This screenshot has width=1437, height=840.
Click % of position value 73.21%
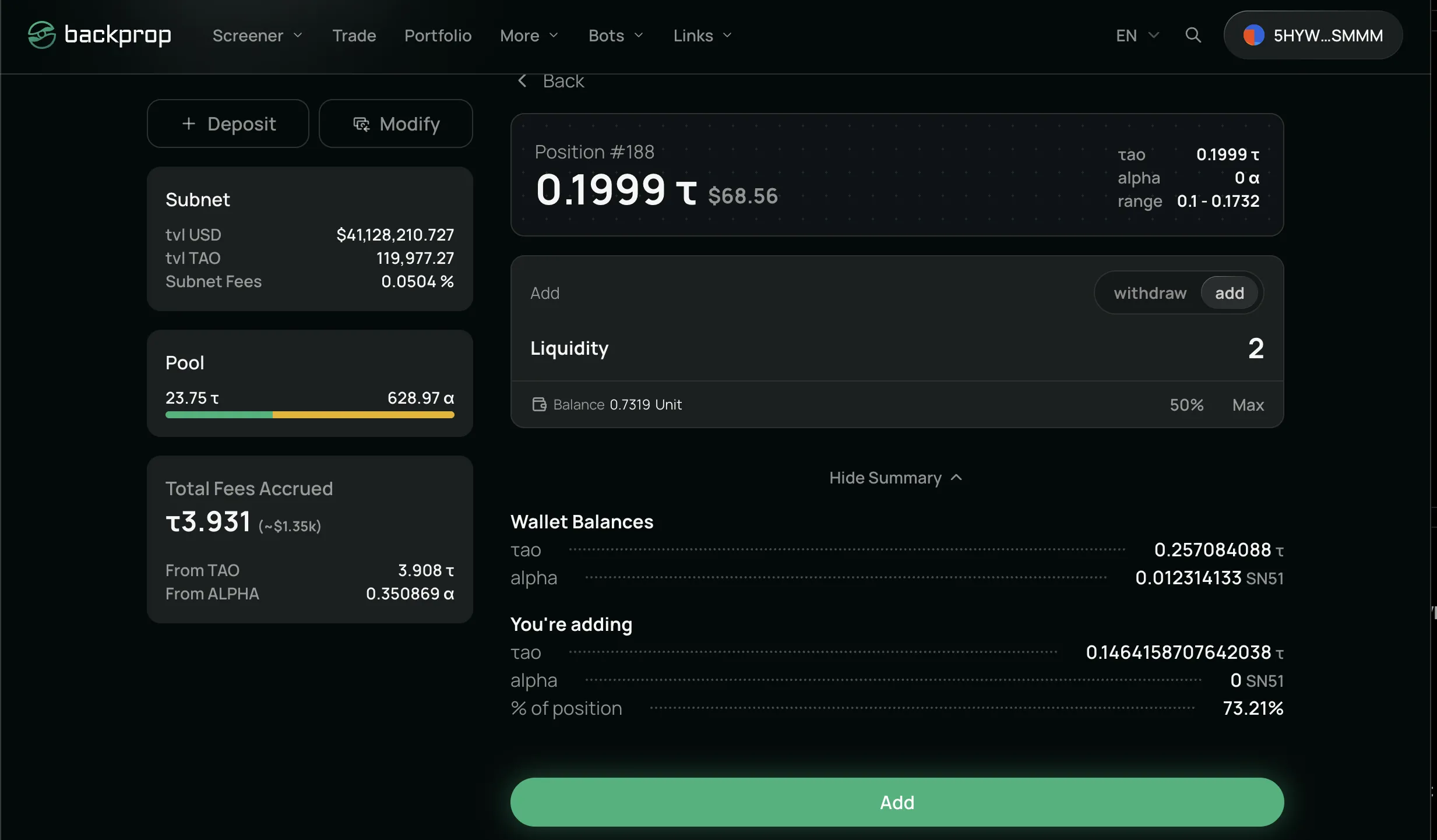[1253, 708]
